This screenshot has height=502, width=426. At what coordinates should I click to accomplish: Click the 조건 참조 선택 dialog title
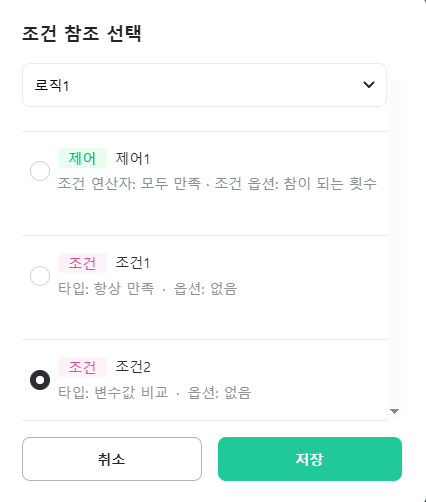(x=82, y=33)
